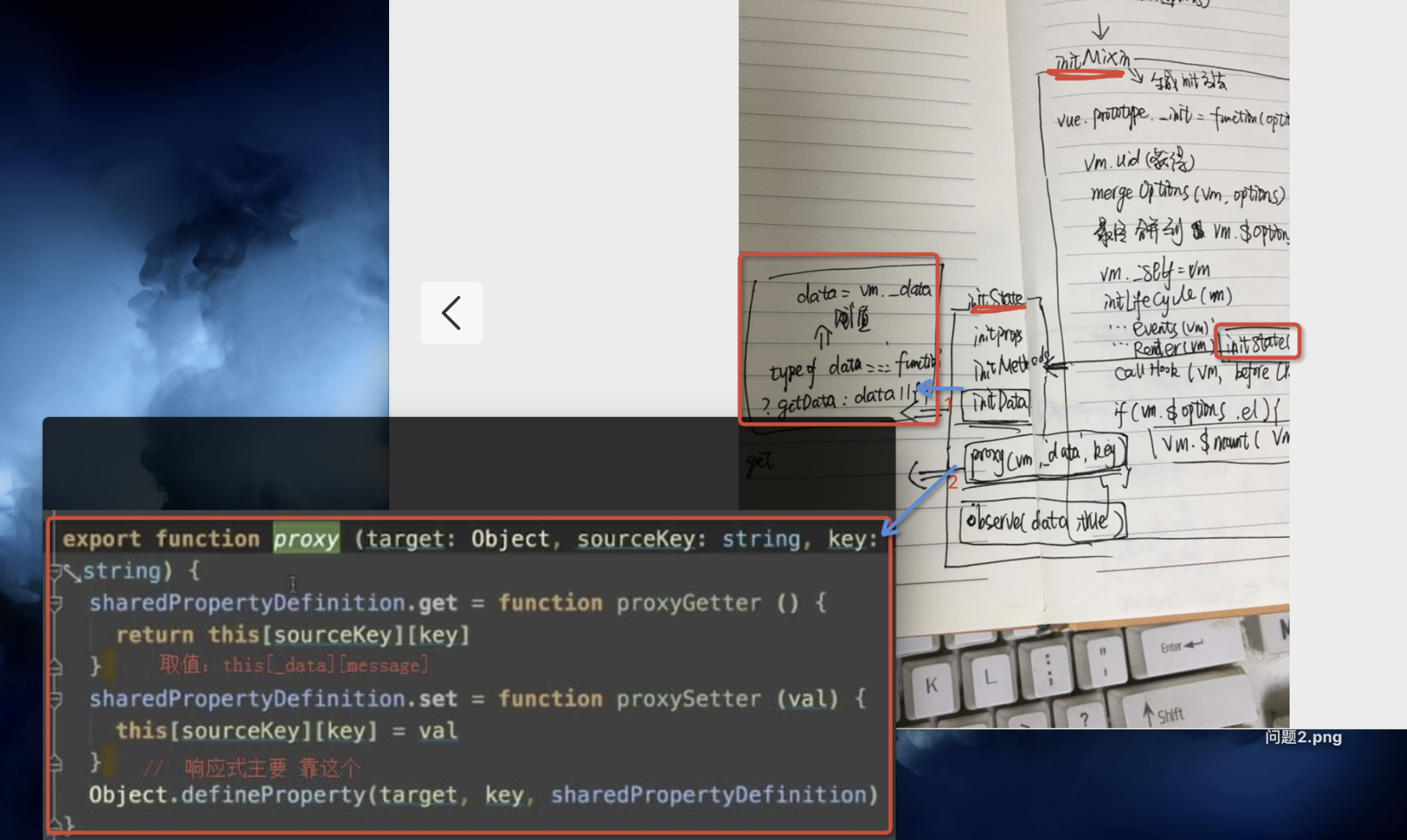
Task: Click the final closing-brace fold marker
Action: 55,823
